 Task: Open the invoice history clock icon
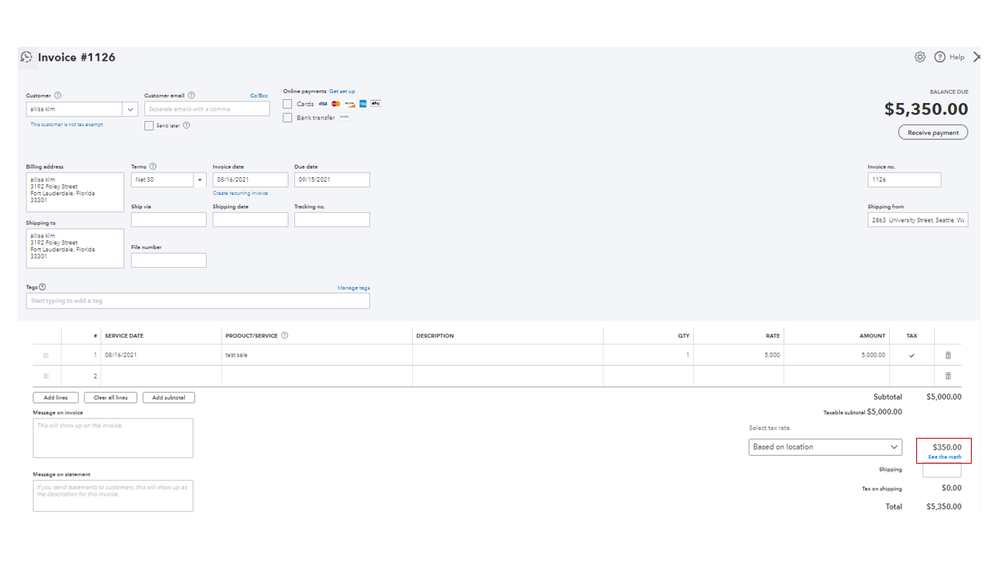click(x=26, y=57)
